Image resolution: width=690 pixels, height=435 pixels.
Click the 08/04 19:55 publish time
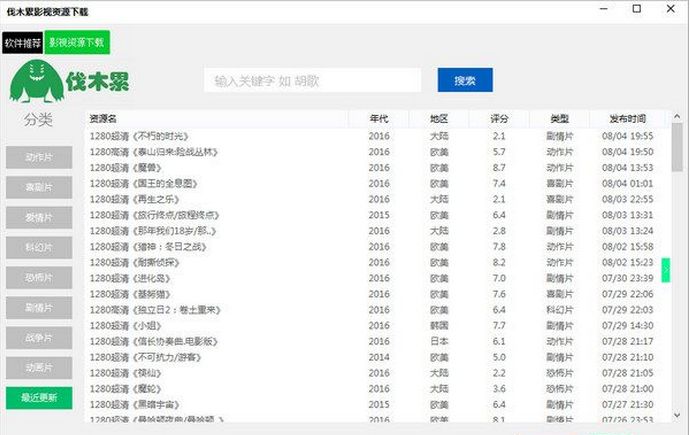point(628,136)
